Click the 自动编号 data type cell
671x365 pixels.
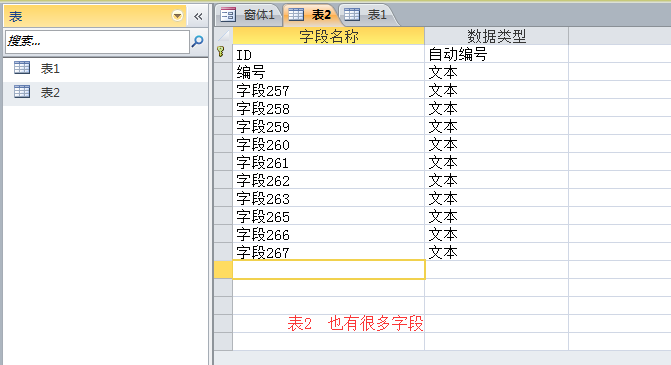pyautogui.click(x=496, y=54)
